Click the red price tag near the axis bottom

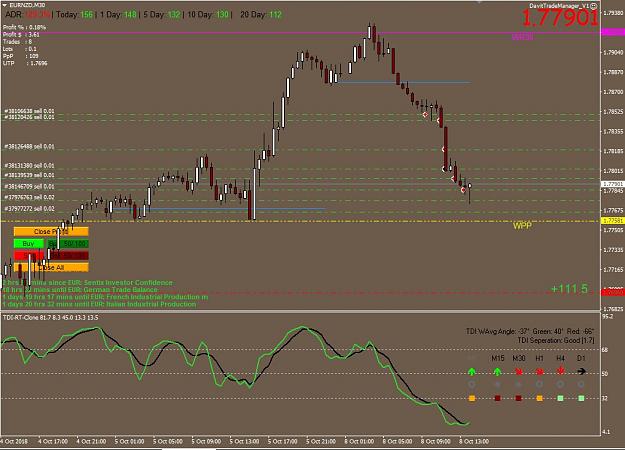(613, 292)
